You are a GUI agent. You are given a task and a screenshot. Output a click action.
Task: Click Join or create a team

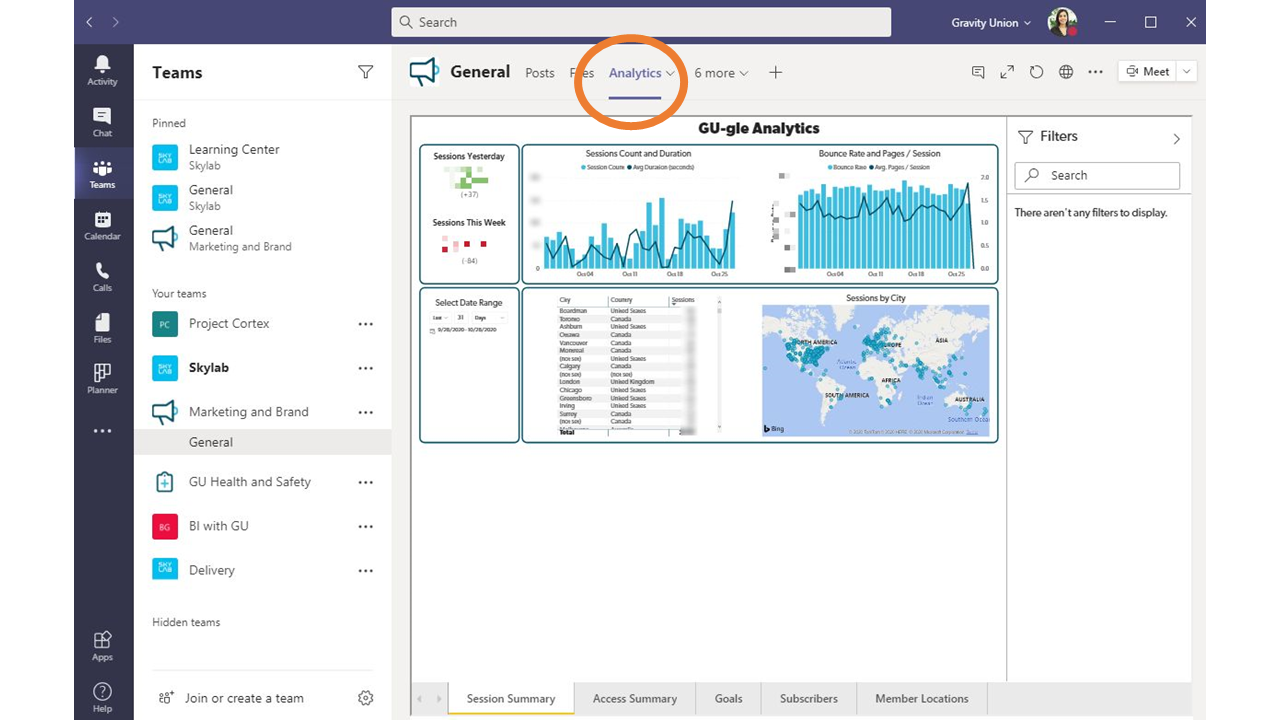point(244,698)
